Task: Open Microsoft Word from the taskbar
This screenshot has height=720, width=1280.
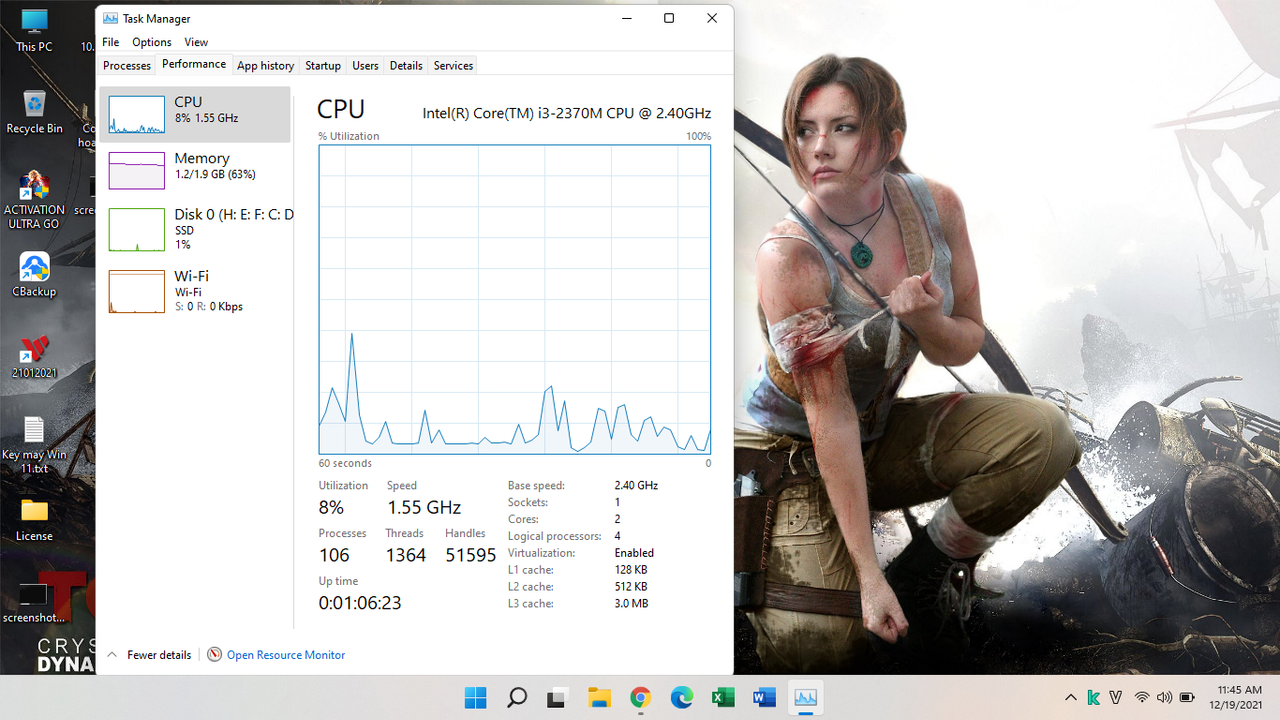Action: (763, 697)
